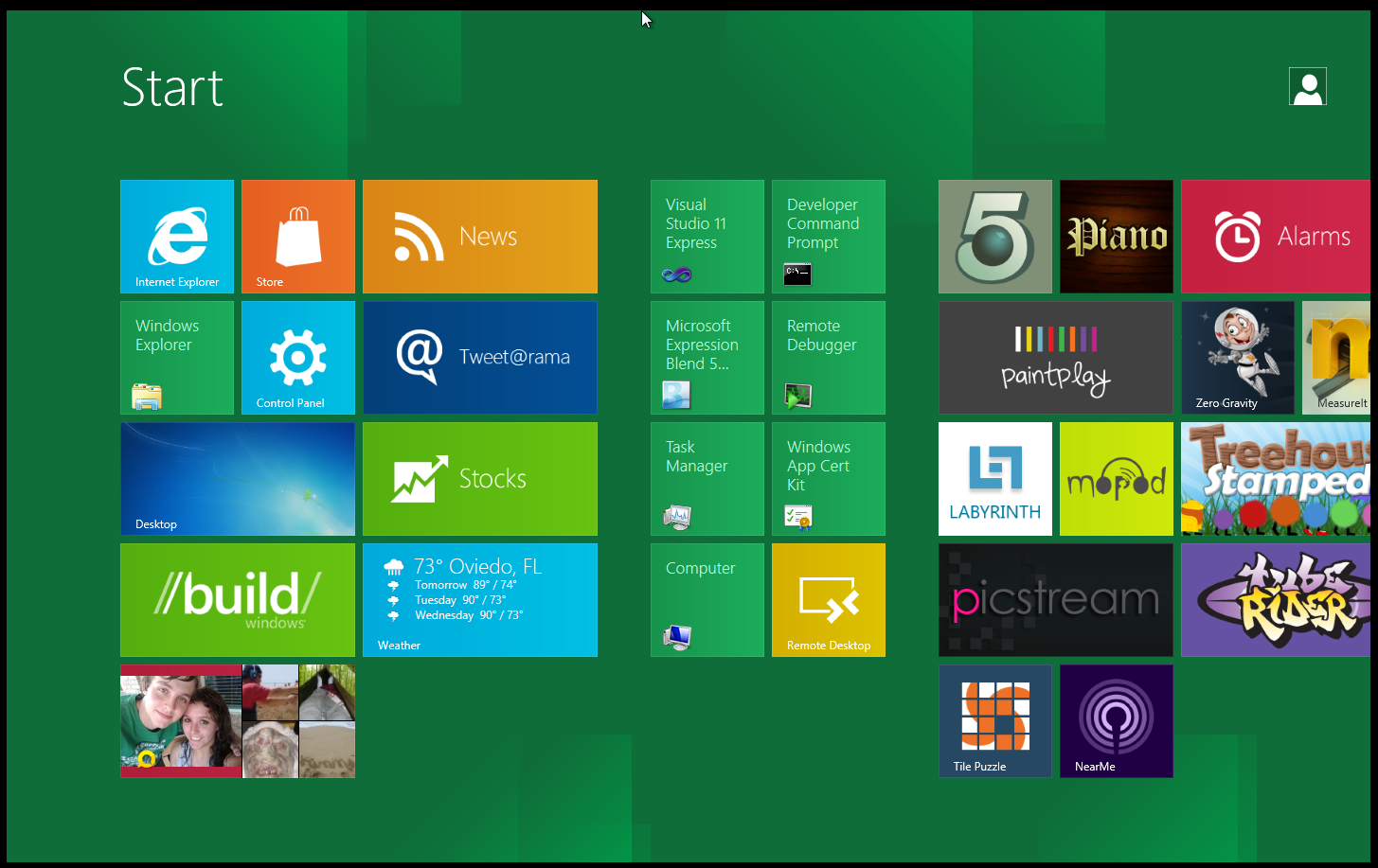
Task: Switch to the Desktop tile
Action: (238, 479)
